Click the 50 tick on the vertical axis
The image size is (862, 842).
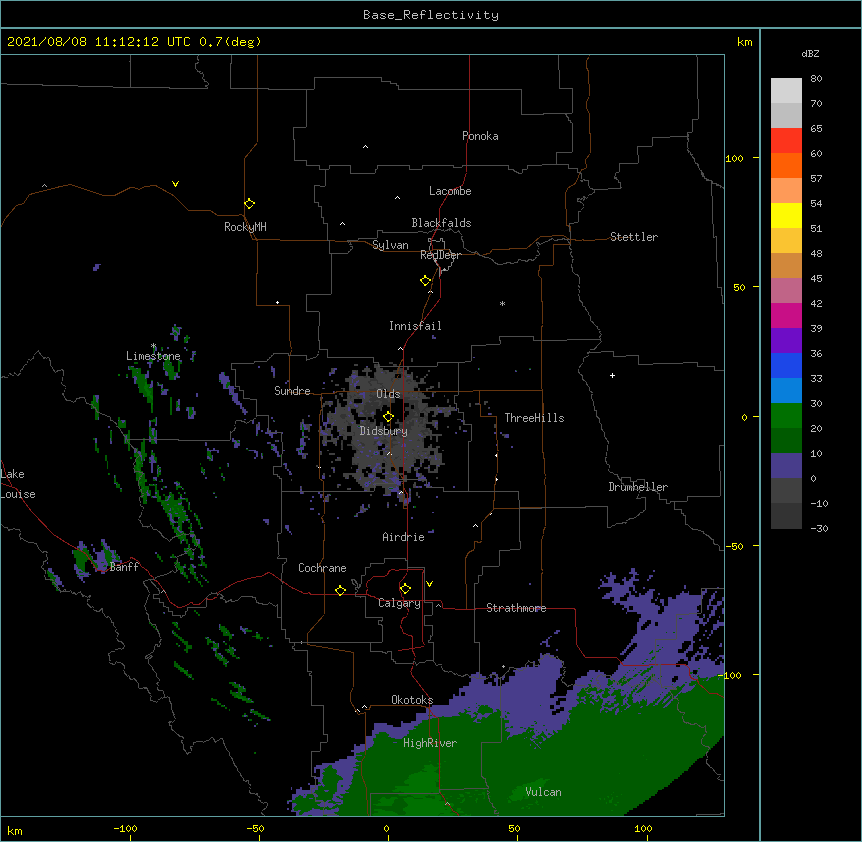click(x=739, y=287)
